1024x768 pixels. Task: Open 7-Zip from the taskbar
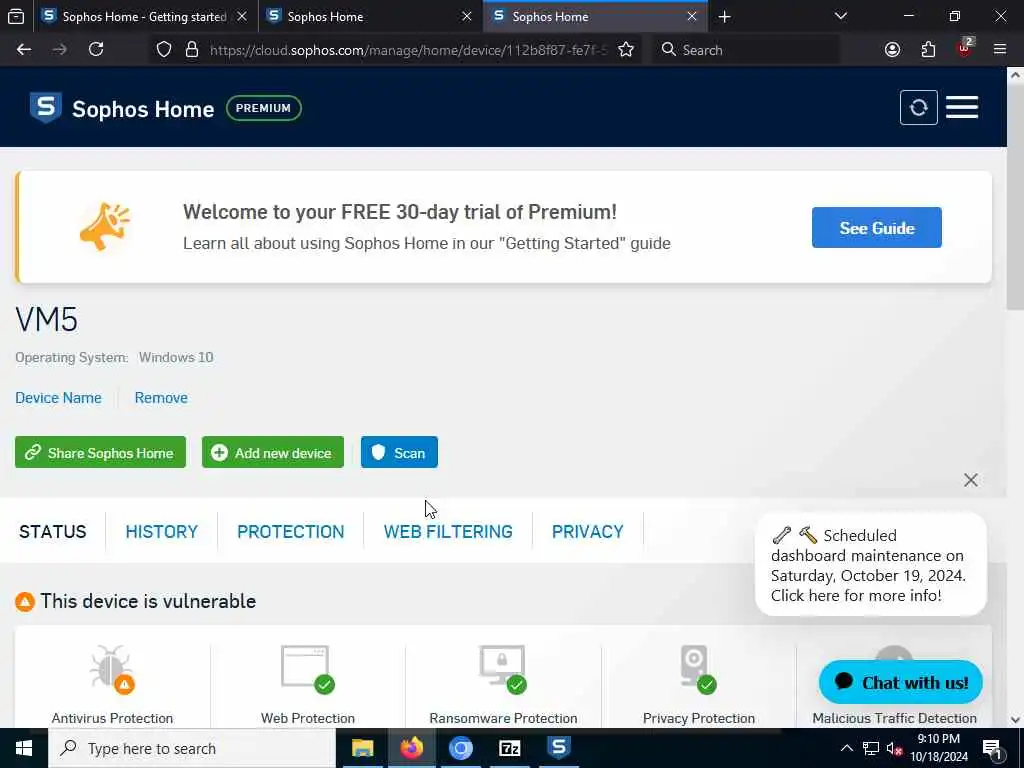click(x=509, y=748)
